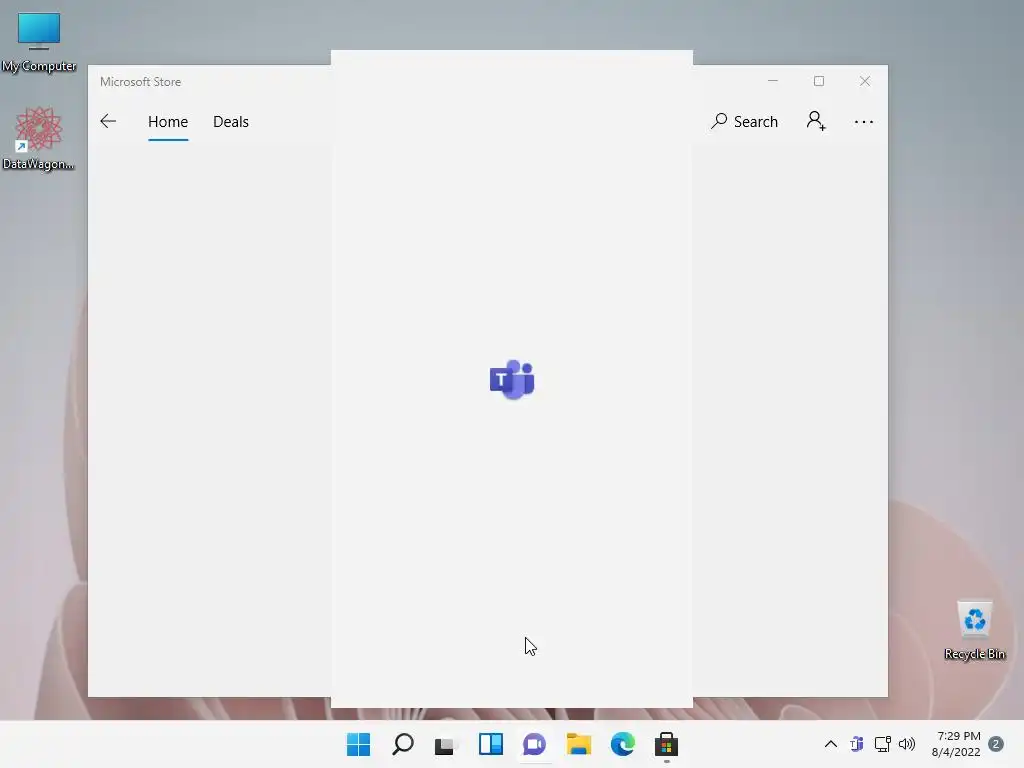Select the Recycle Bin icon
Viewport: 1024px width, 768px height.
[x=974, y=630]
